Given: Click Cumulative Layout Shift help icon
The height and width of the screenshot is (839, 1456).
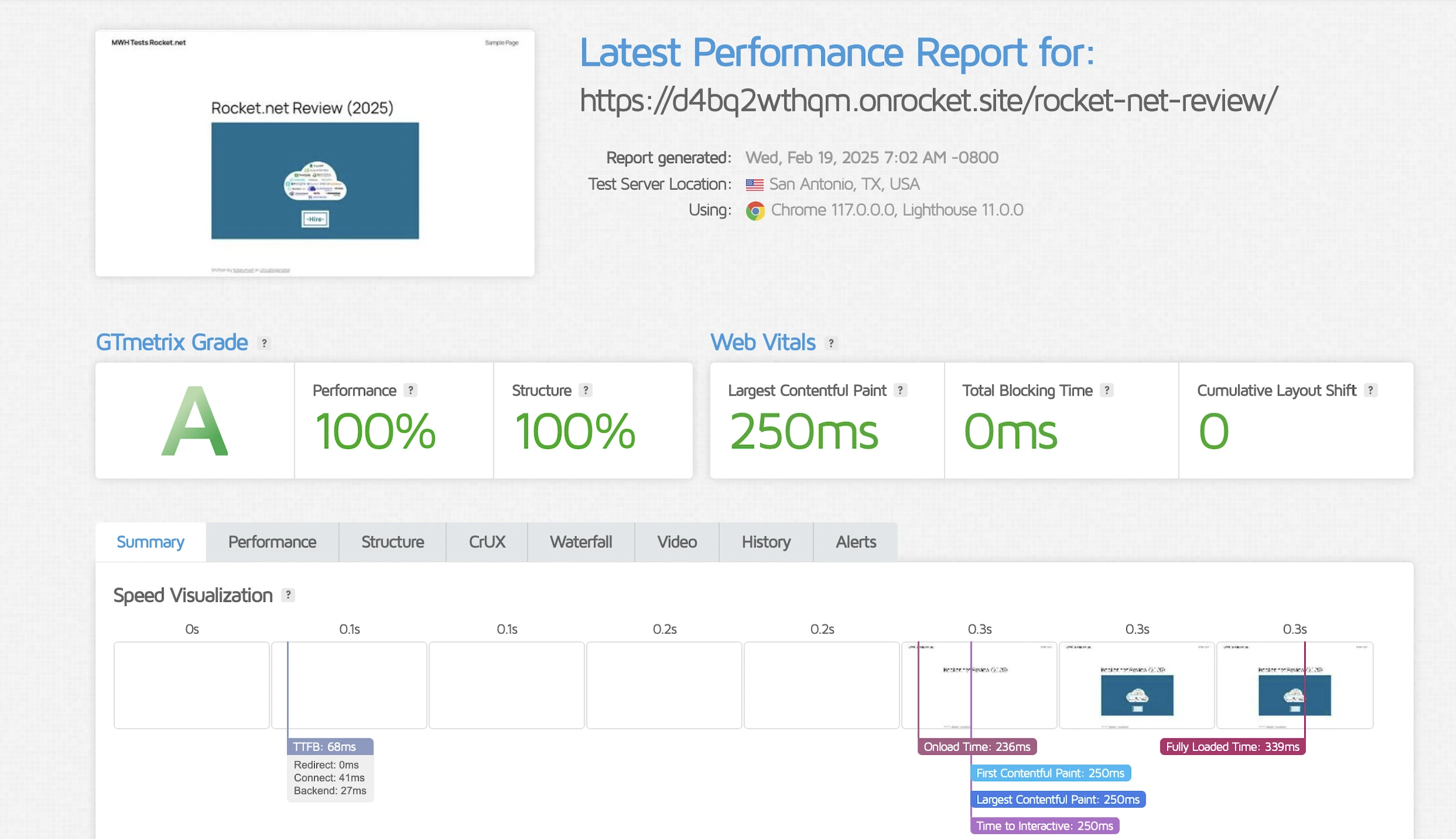Looking at the screenshot, I should click(1371, 390).
